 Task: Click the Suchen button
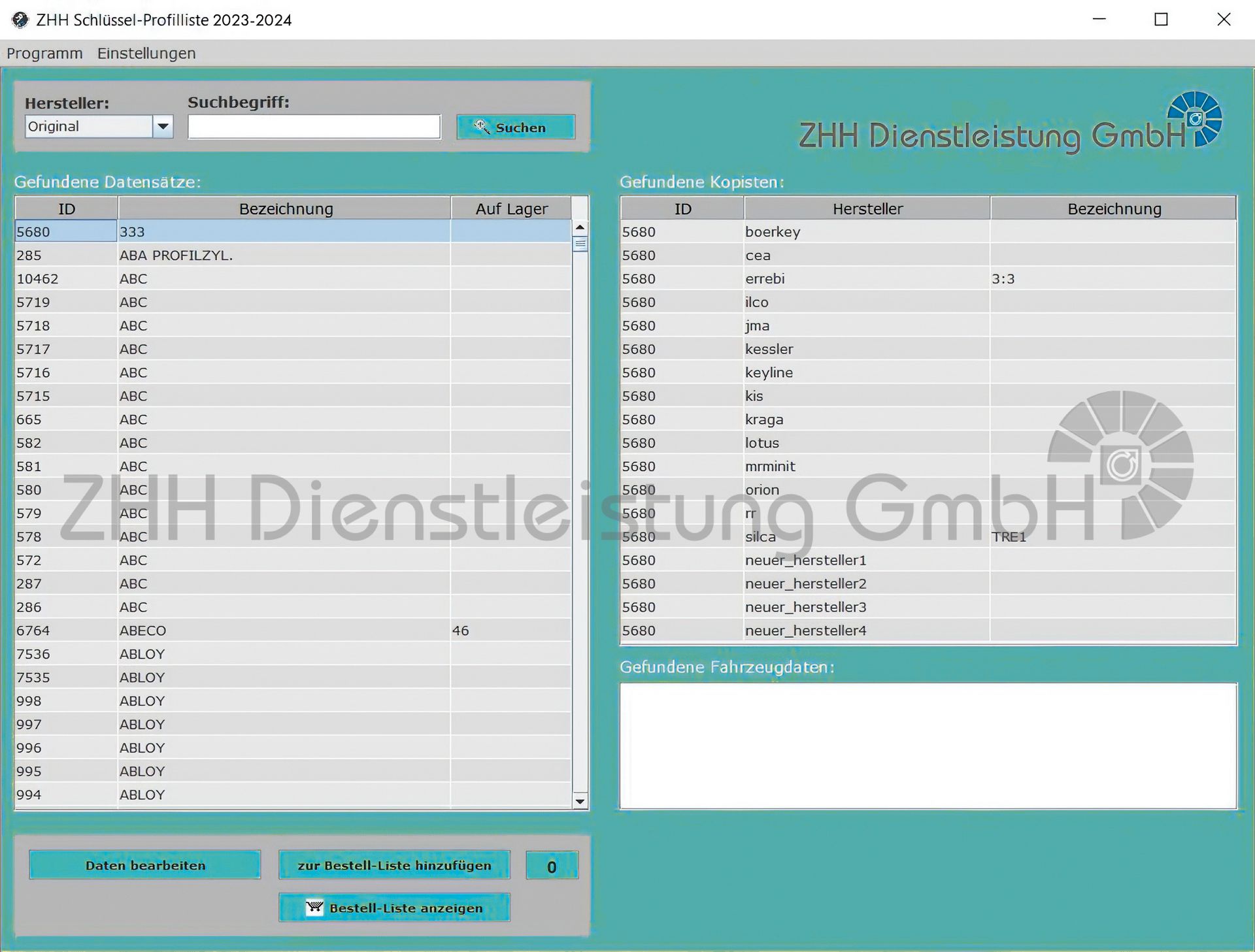coord(516,127)
